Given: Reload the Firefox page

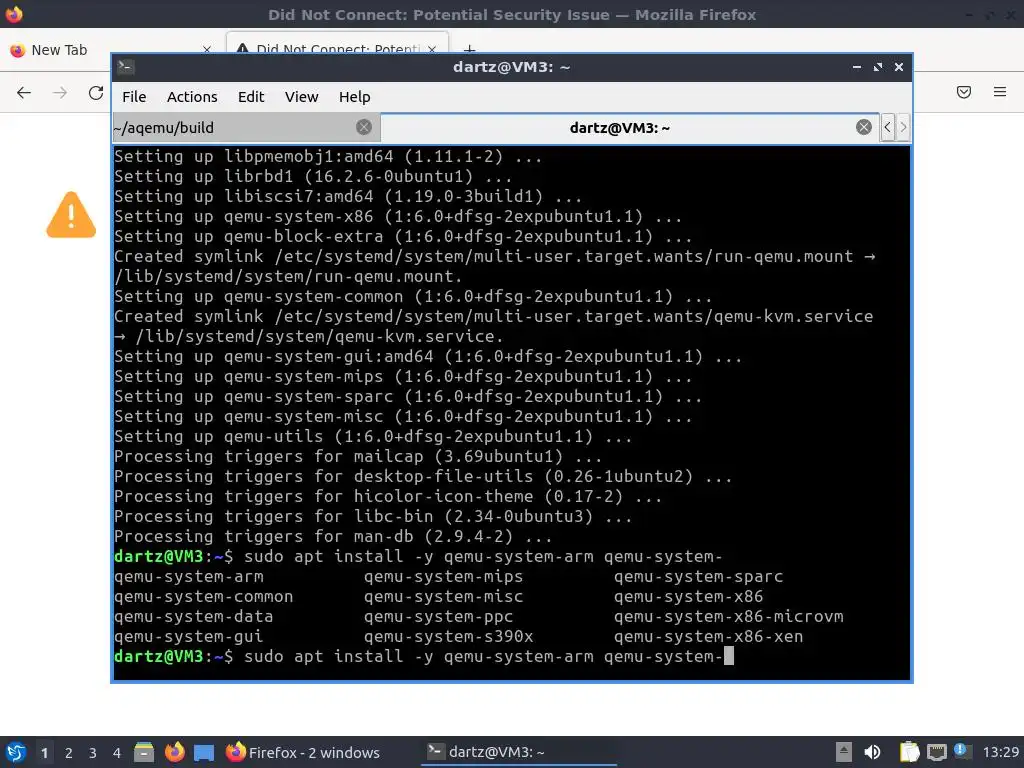Looking at the screenshot, I should (96, 93).
